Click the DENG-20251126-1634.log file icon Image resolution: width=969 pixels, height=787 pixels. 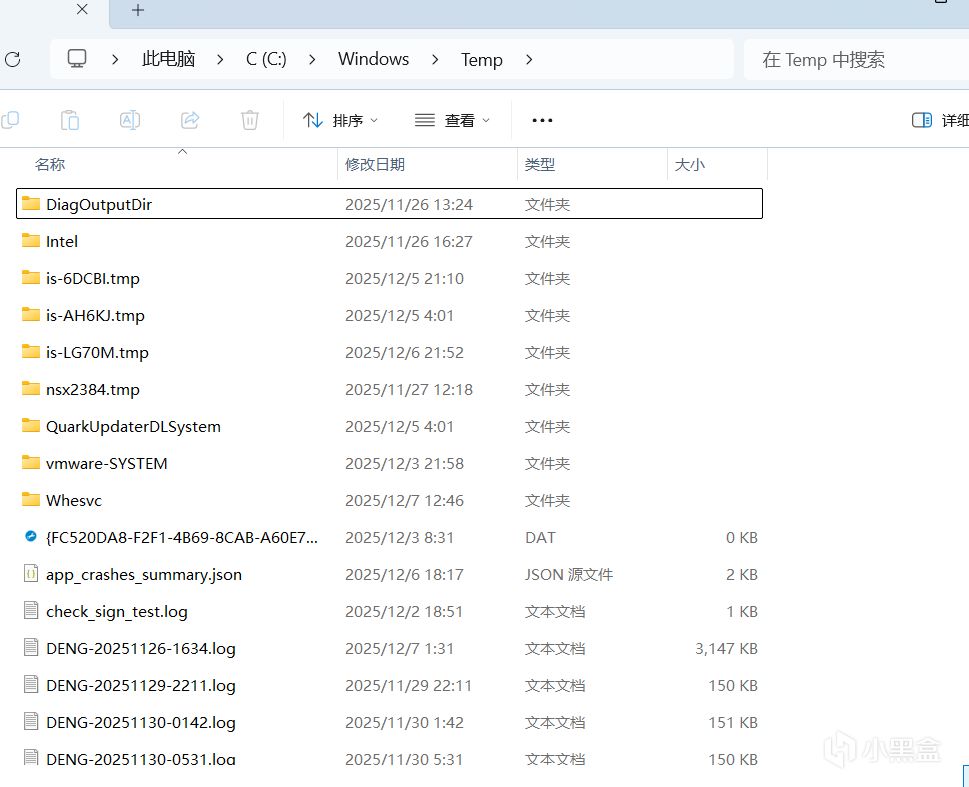tap(31, 648)
